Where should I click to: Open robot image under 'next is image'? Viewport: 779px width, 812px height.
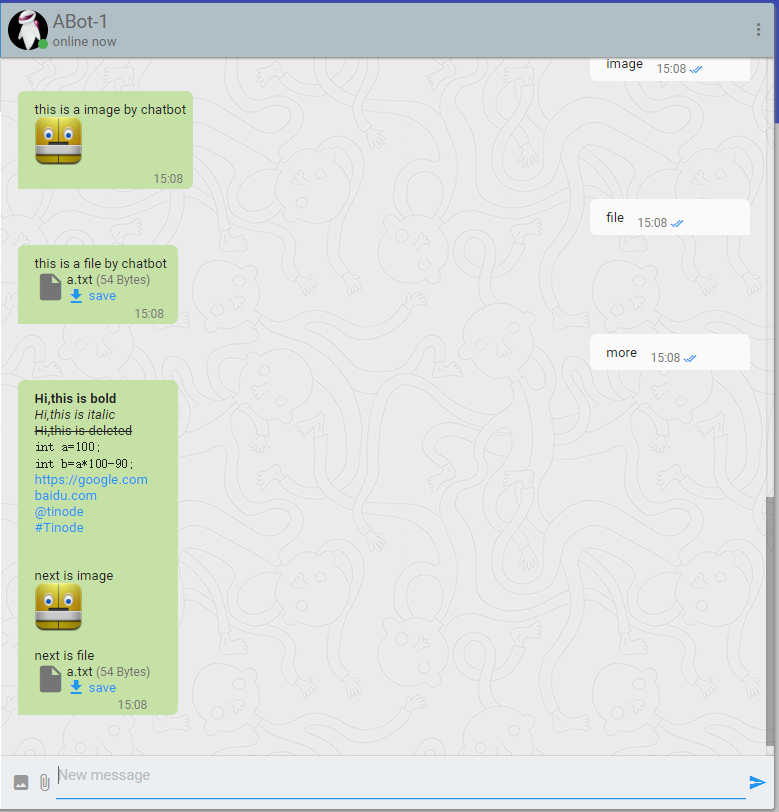pyautogui.click(x=59, y=607)
